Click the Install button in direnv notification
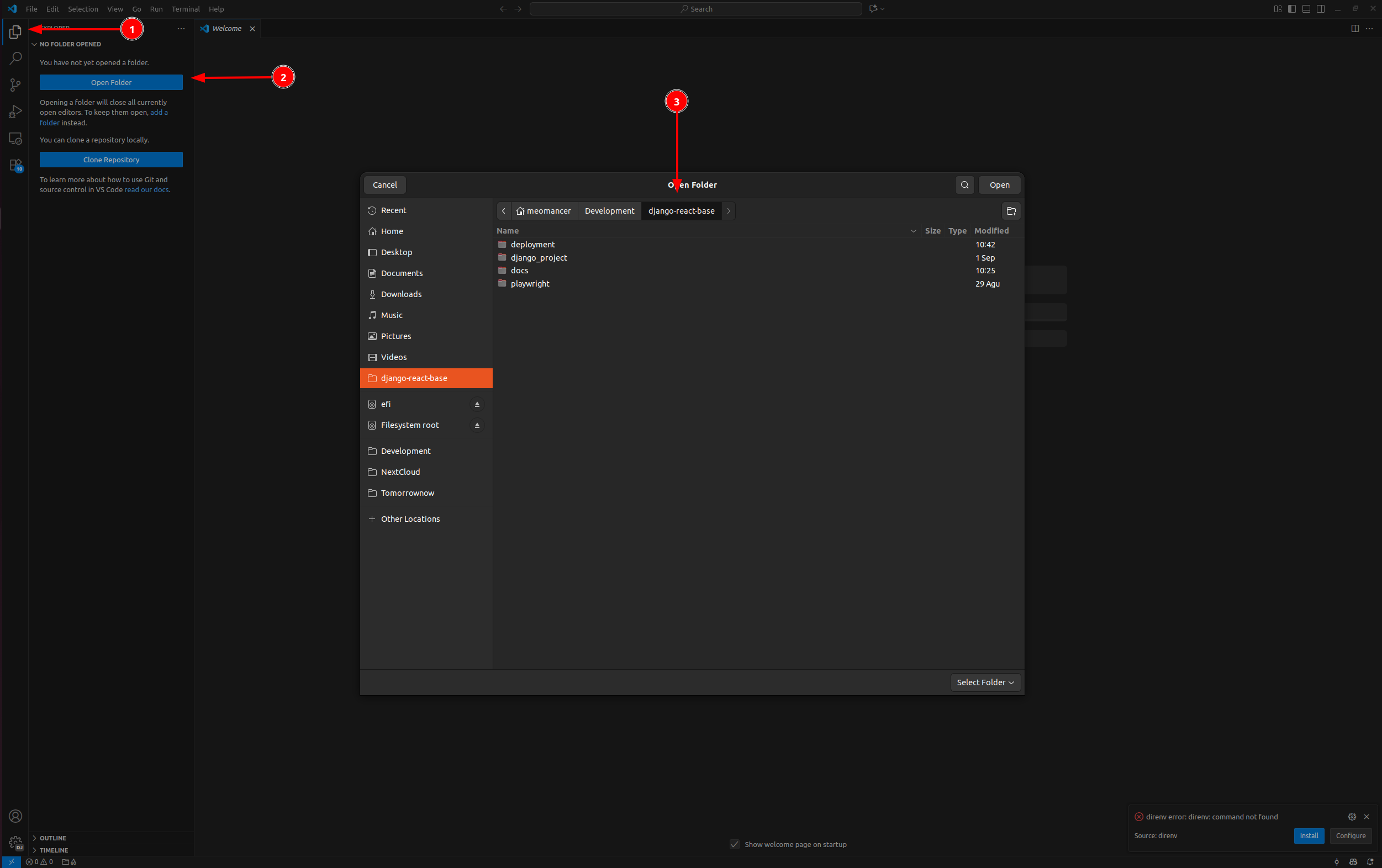This screenshot has width=1382, height=868. click(1308, 835)
